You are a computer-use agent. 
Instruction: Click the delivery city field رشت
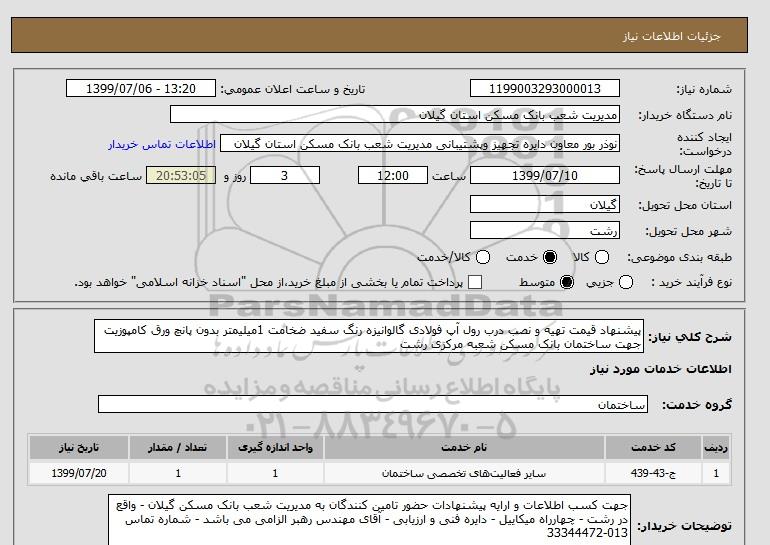(x=545, y=230)
